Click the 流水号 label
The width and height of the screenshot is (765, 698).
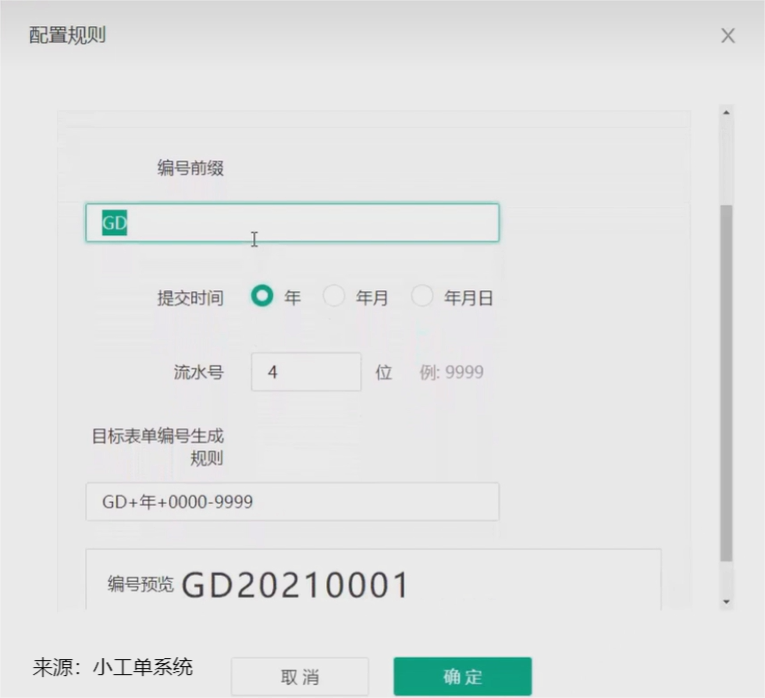point(198,372)
